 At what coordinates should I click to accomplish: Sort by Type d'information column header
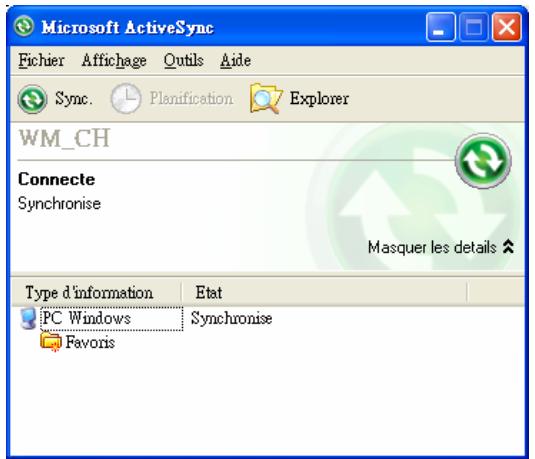[96, 292]
